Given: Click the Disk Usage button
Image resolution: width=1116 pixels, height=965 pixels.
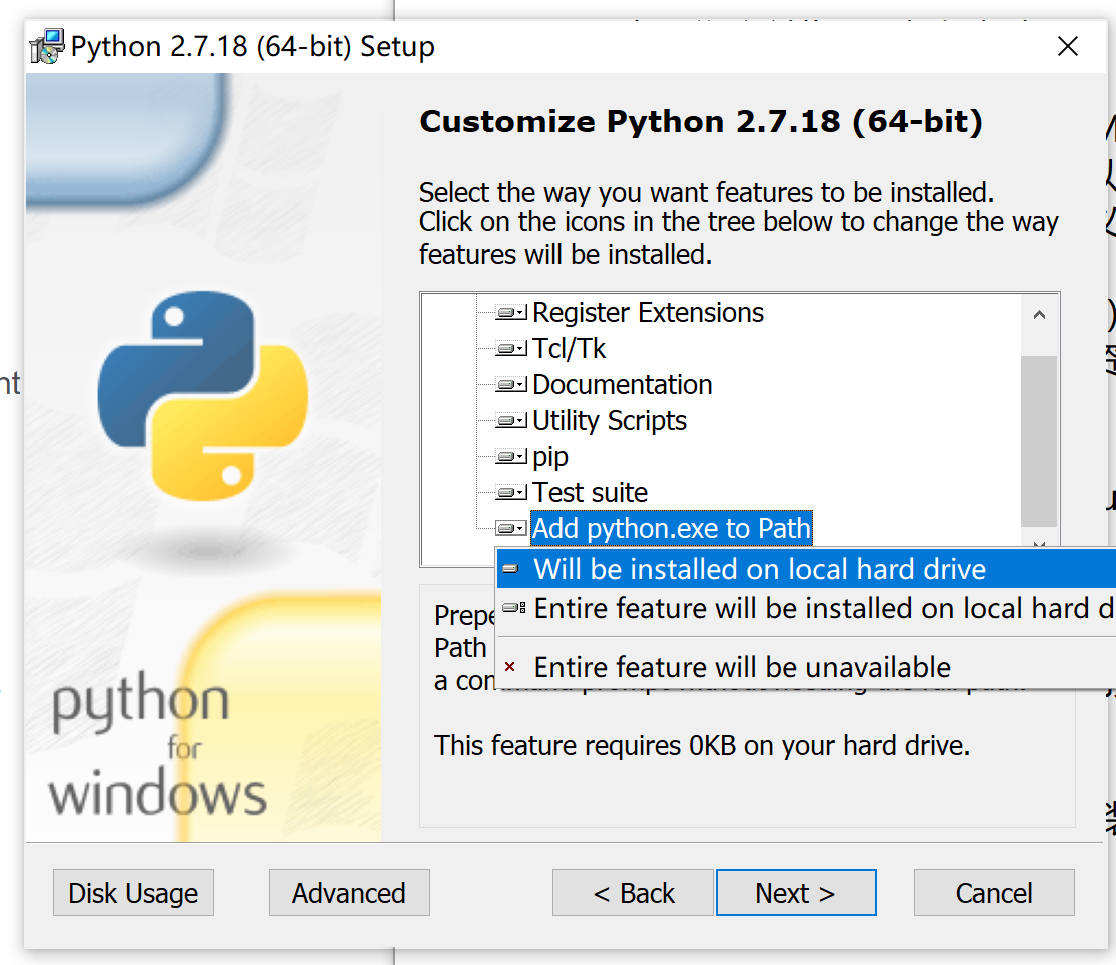Looking at the screenshot, I should 133,892.
